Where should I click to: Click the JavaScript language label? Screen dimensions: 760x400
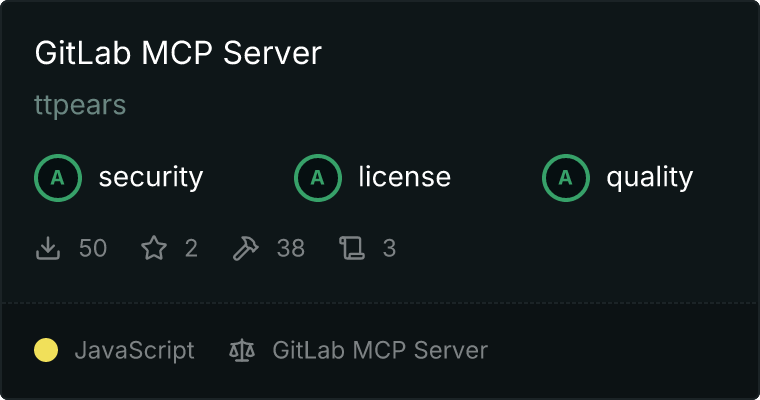point(134,351)
